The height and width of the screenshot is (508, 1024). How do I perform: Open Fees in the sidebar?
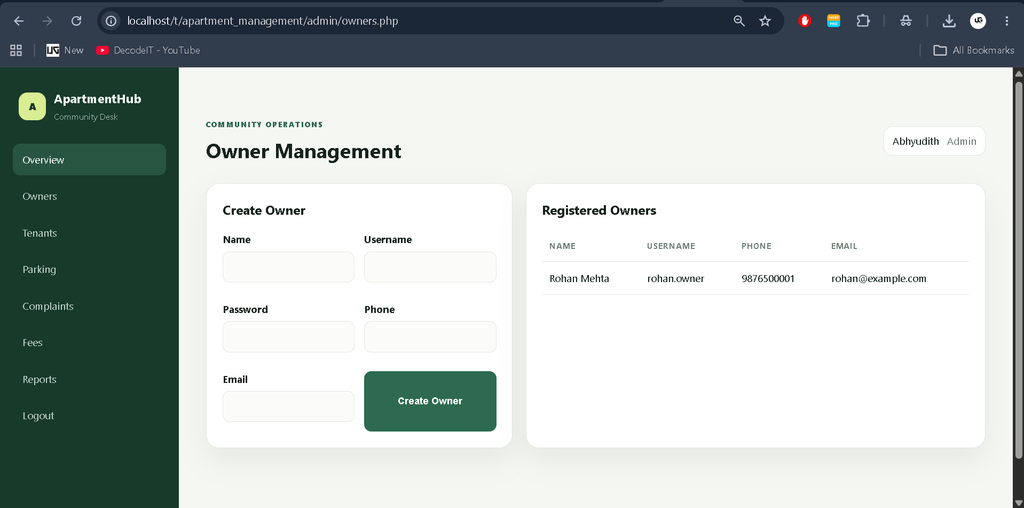coord(89,342)
